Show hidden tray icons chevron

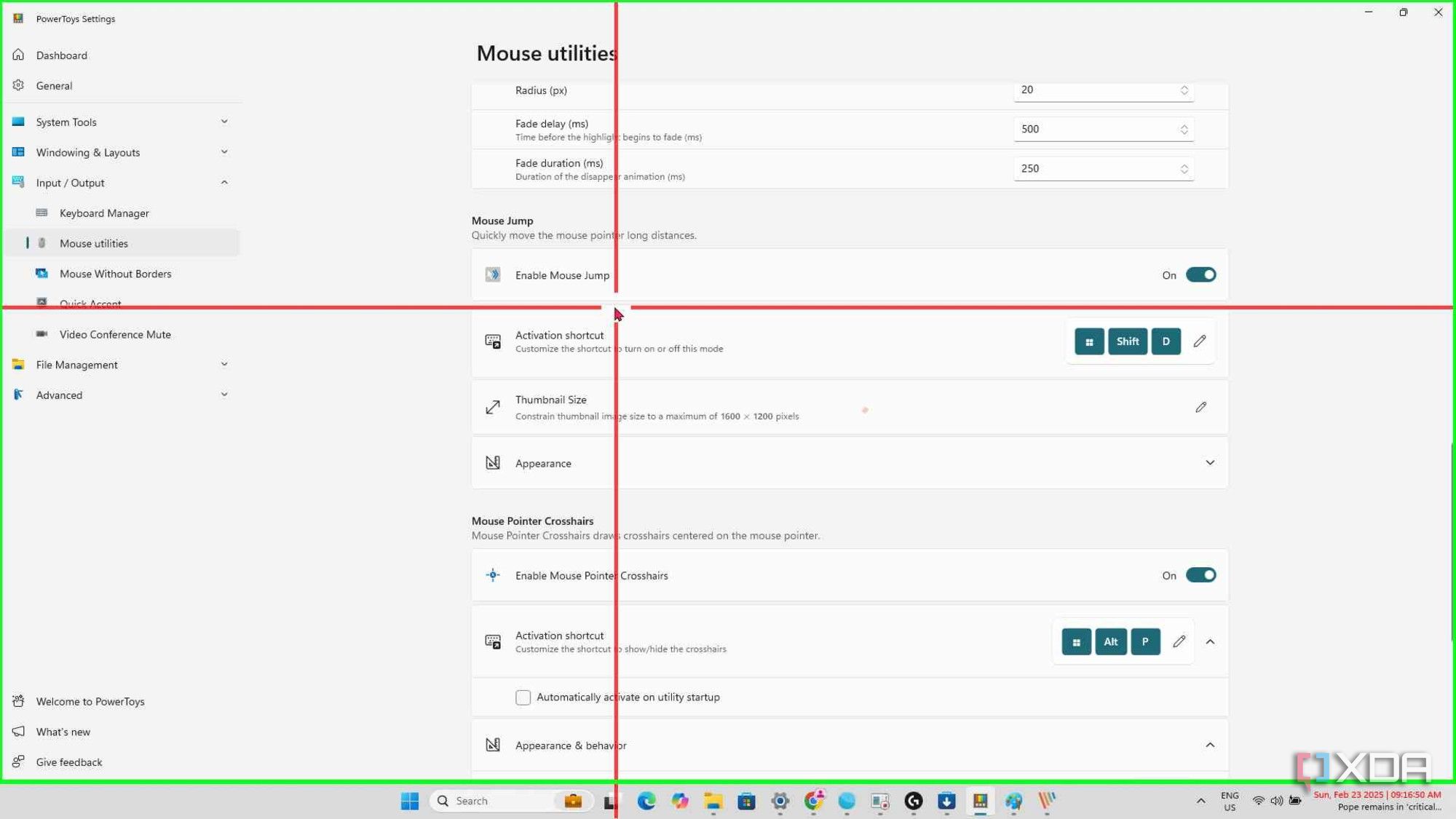coord(1200,802)
